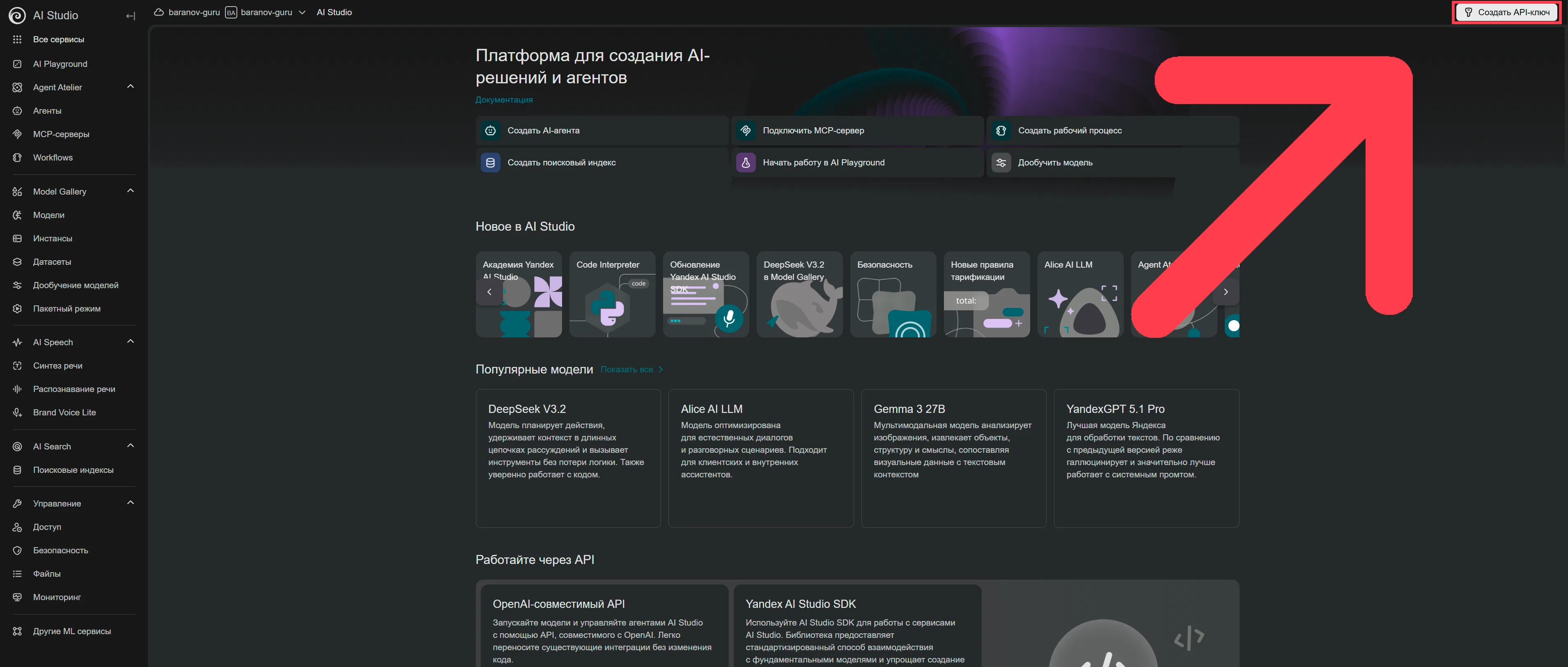Viewport: 1568px width, 667px height.
Task: Collapse the Model Gallery section
Action: point(130,191)
